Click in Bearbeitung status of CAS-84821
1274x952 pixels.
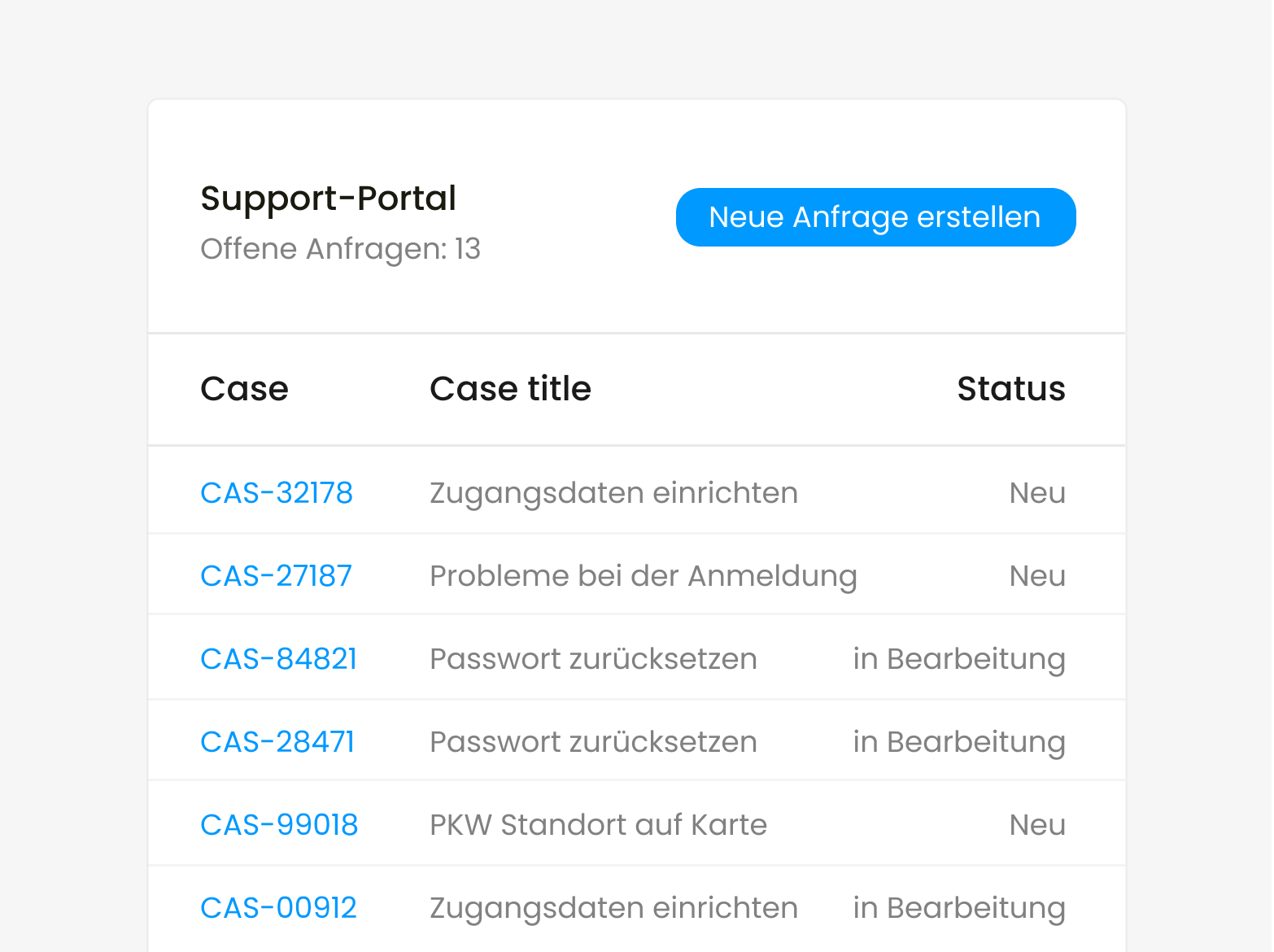coord(959,659)
